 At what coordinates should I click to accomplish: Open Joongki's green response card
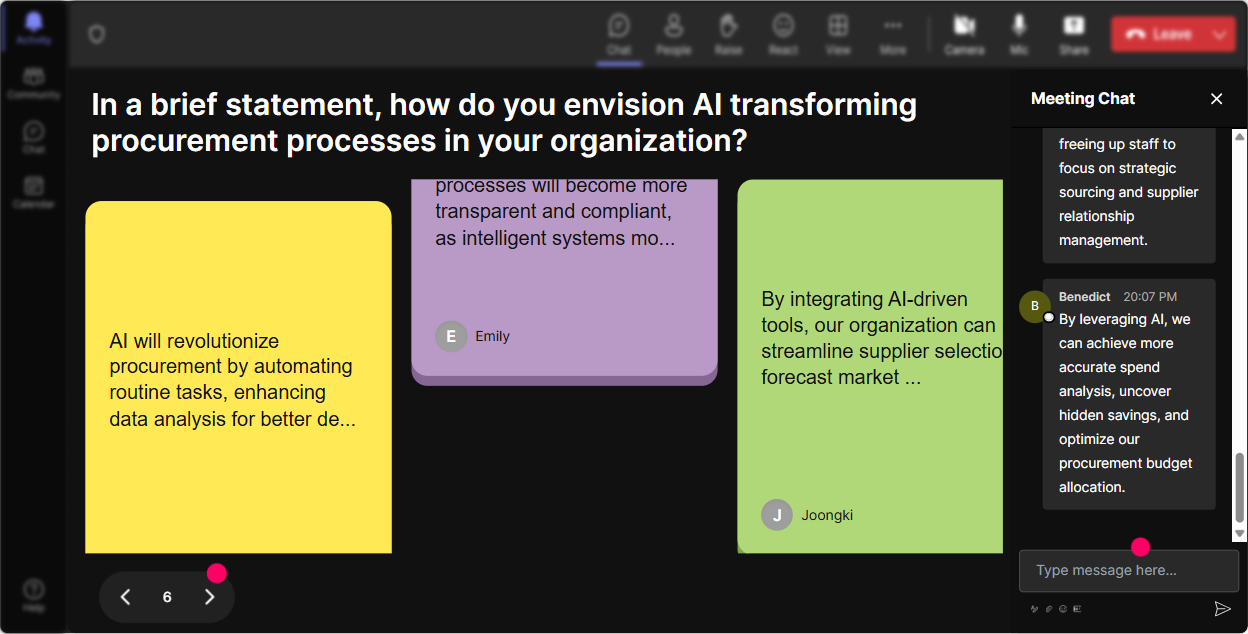click(870, 366)
